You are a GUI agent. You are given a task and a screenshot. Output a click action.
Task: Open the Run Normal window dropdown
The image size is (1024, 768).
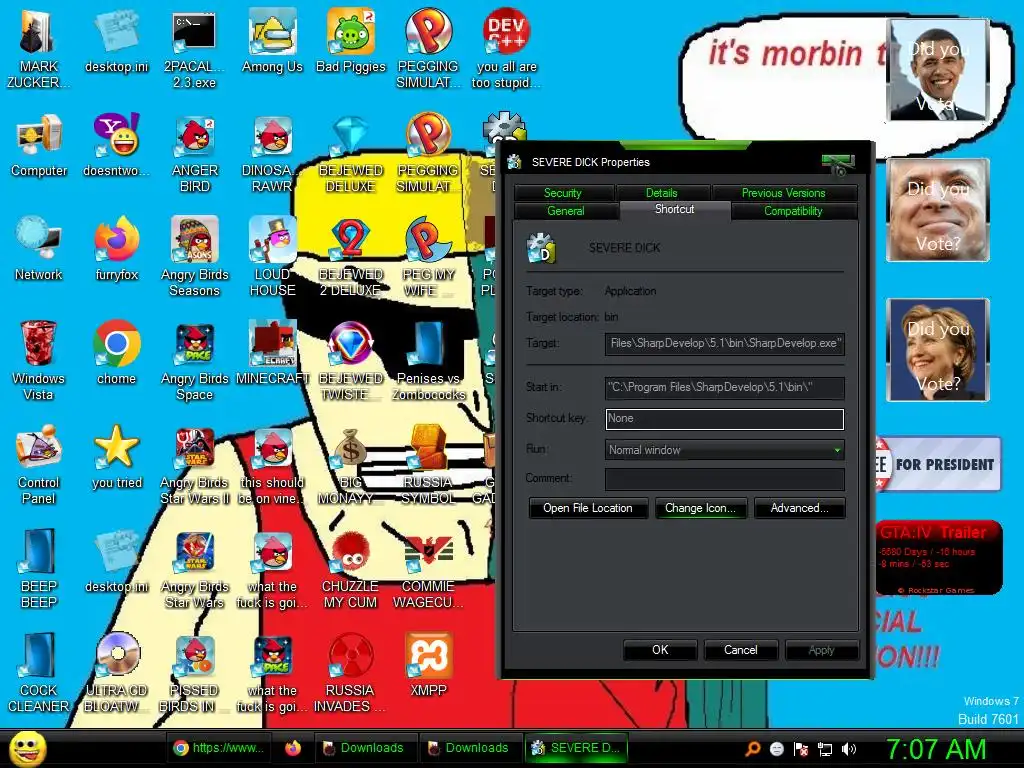724,450
